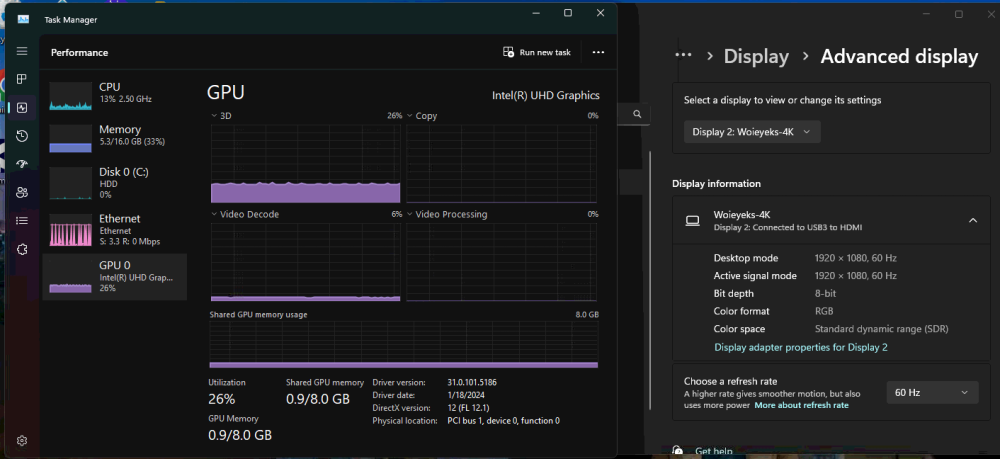The image size is (1000, 459).
Task: Open the Startup apps page icon
Action: [22, 164]
